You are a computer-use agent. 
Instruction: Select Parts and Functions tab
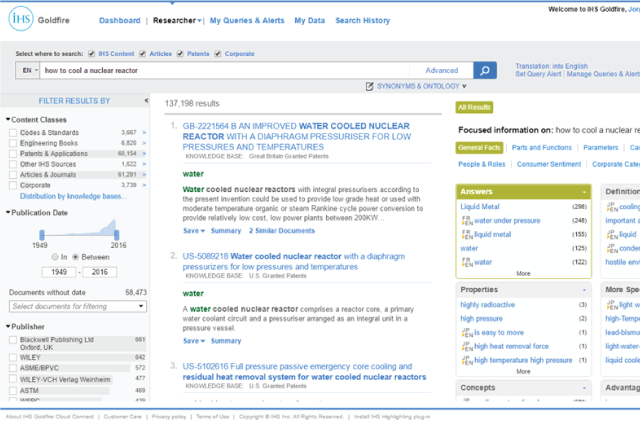pyautogui.click(x=542, y=148)
